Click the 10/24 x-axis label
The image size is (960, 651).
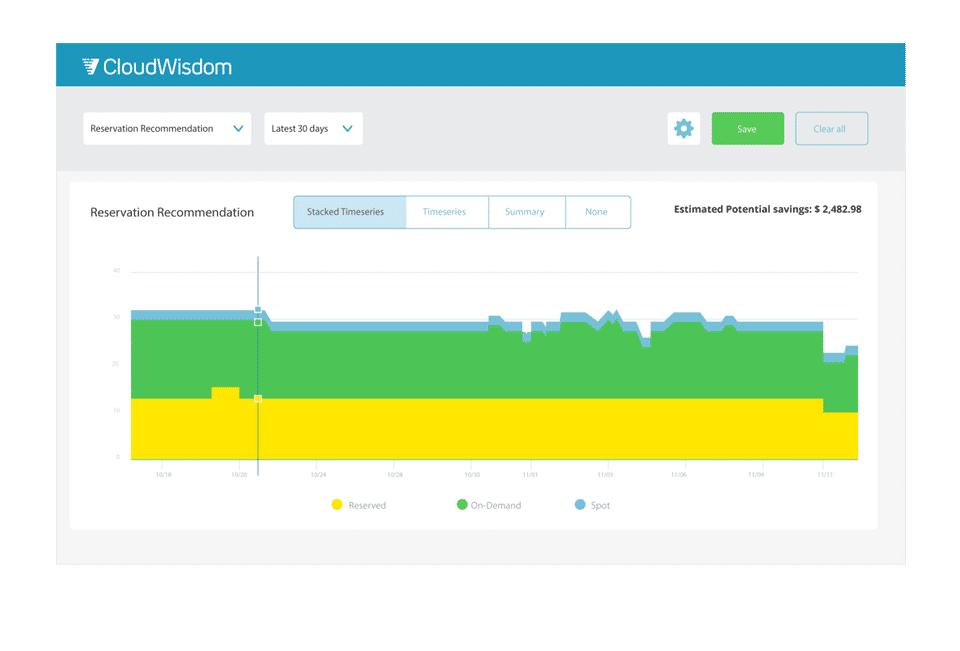tap(318, 475)
